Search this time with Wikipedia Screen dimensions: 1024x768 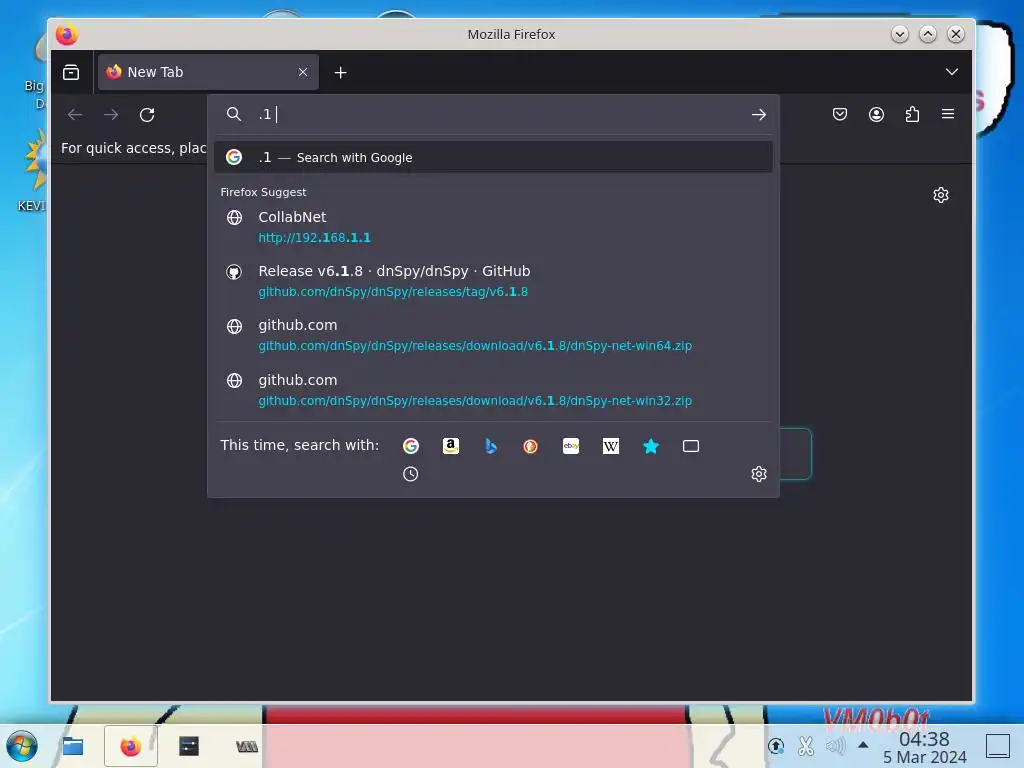(x=611, y=446)
